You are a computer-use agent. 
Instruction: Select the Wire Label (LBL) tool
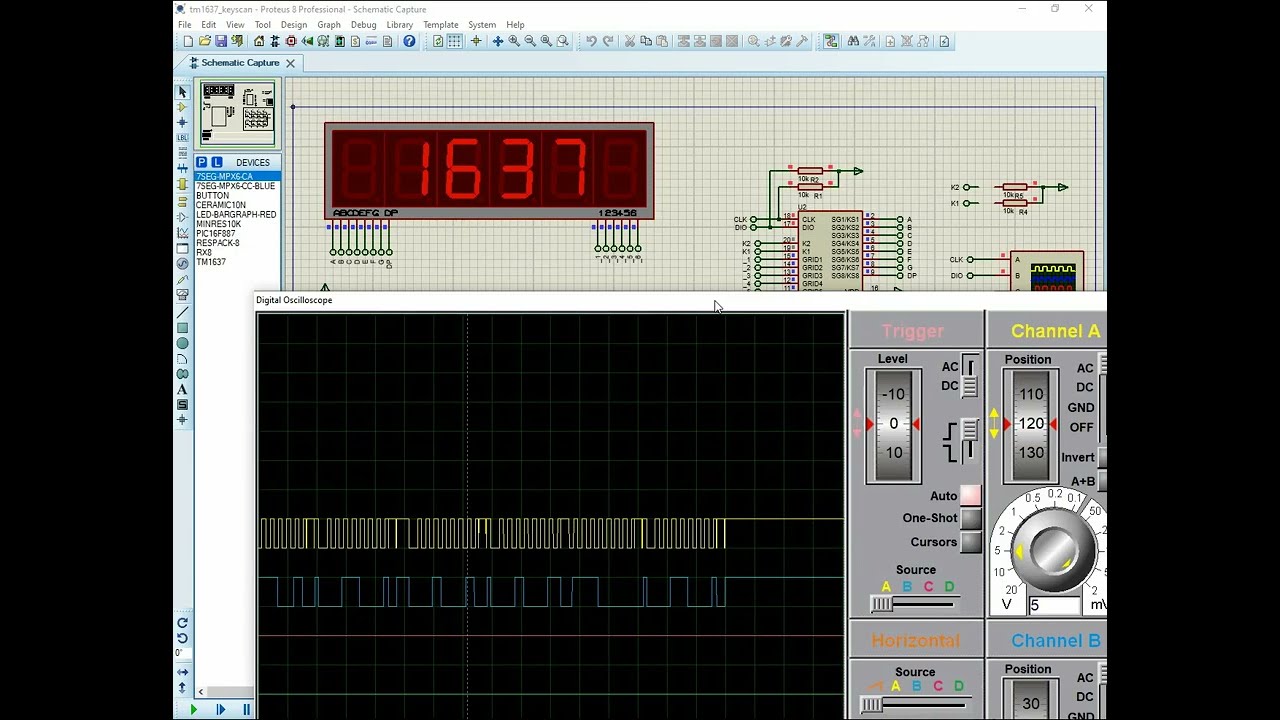182,137
